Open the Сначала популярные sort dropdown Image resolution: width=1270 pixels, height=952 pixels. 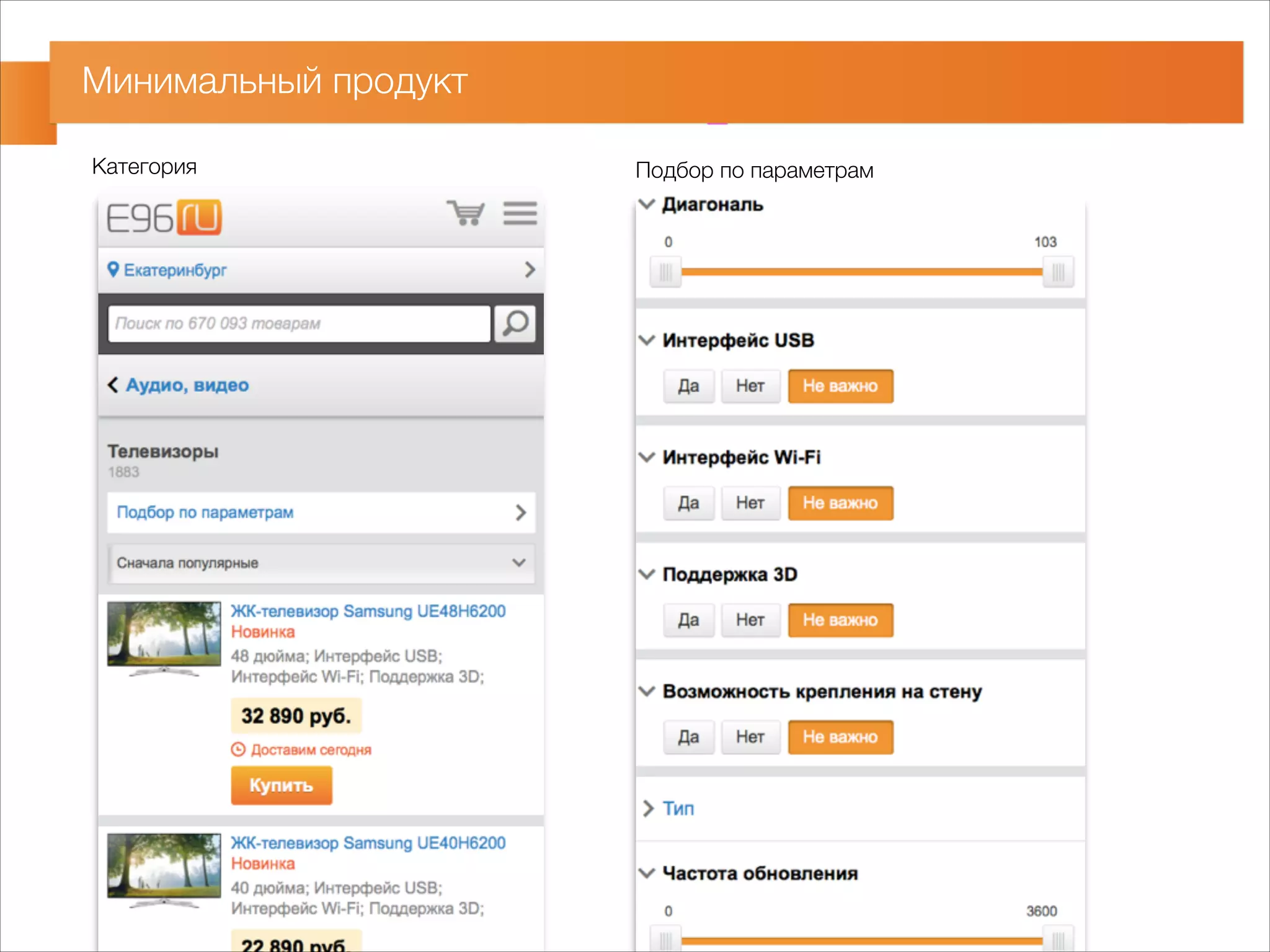[x=321, y=563]
